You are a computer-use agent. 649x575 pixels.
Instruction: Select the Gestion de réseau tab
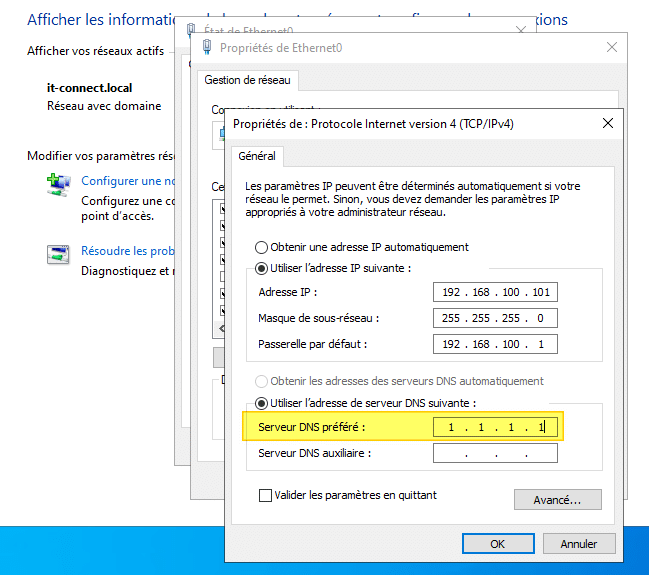pyautogui.click(x=248, y=80)
